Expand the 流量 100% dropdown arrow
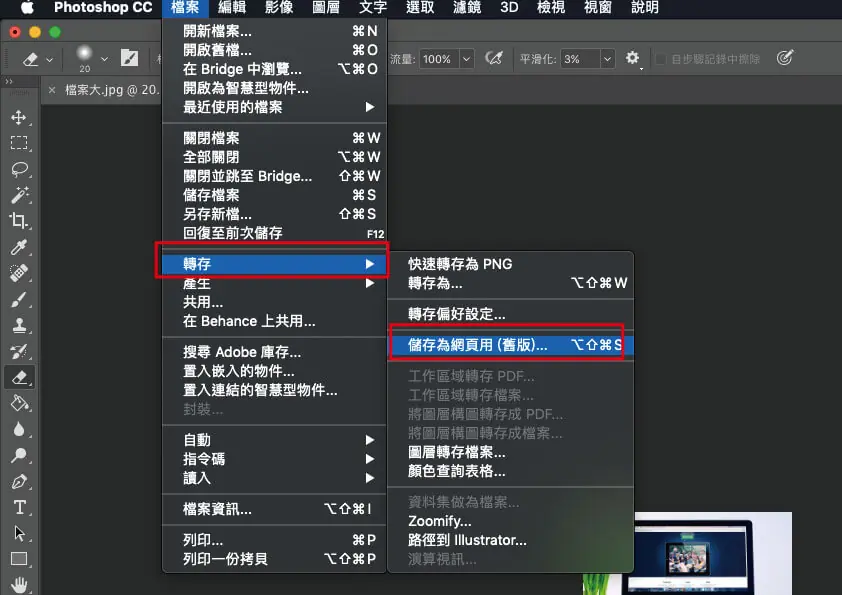Image resolution: width=842 pixels, height=595 pixels. 466,59
